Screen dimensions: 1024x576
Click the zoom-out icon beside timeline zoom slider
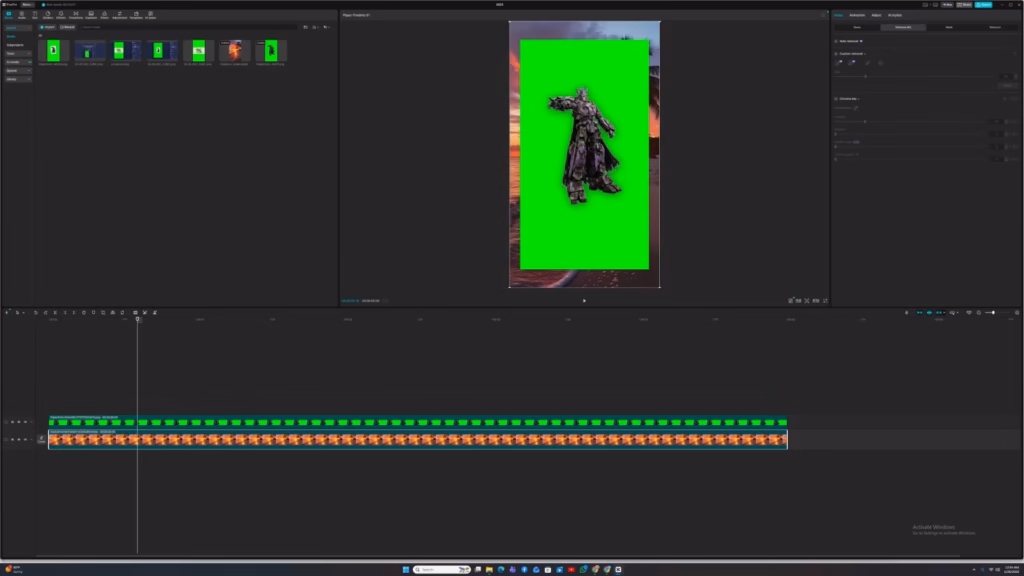(979, 313)
